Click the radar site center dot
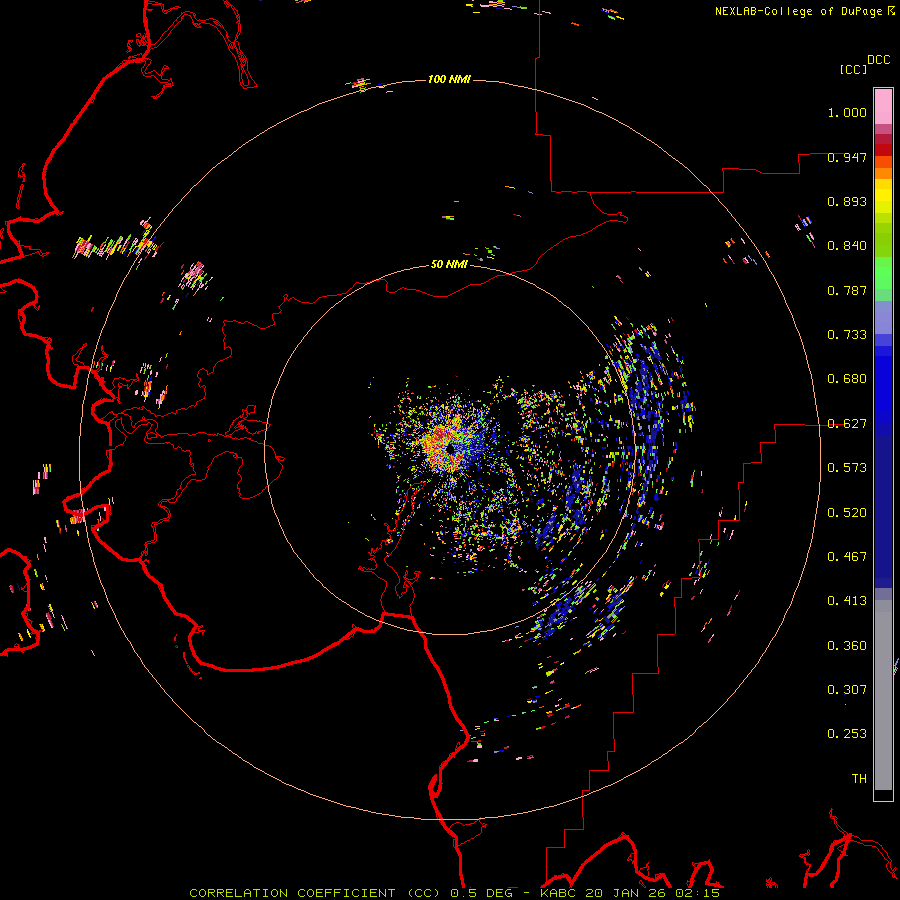The width and height of the screenshot is (900, 900). 451,448
